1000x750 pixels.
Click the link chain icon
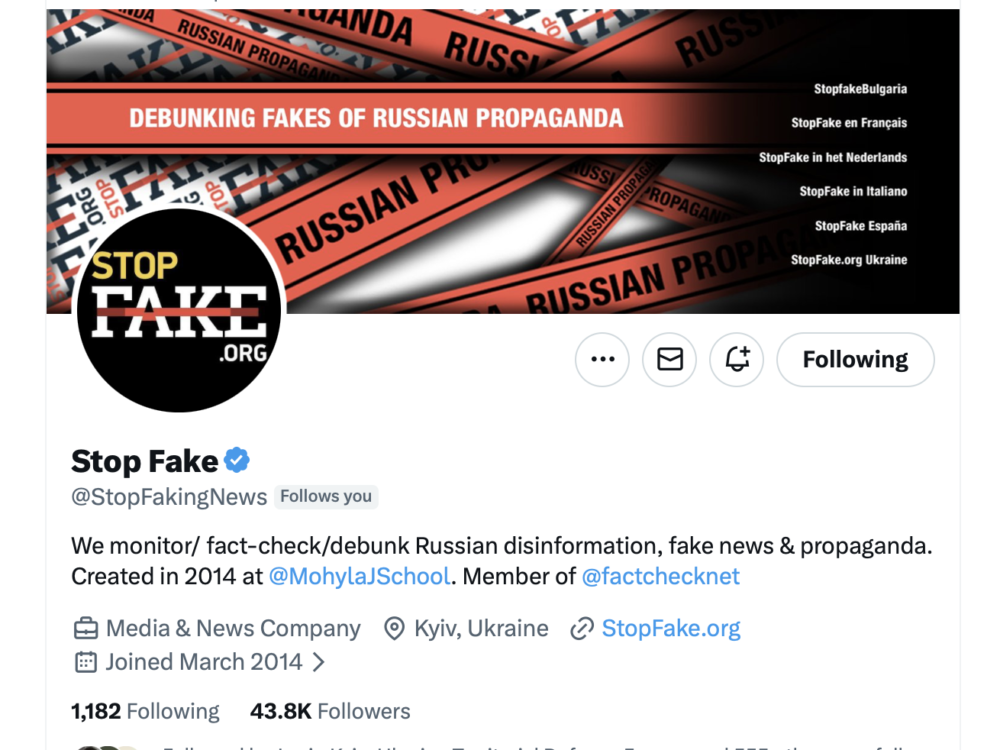(x=582, y=629)
